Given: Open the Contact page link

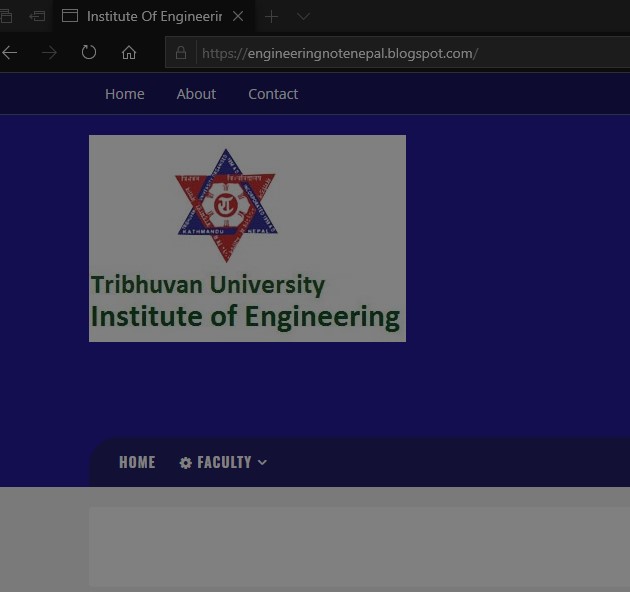Looking at the screenshot, I should pyautogui.click(x=273, y=94).
